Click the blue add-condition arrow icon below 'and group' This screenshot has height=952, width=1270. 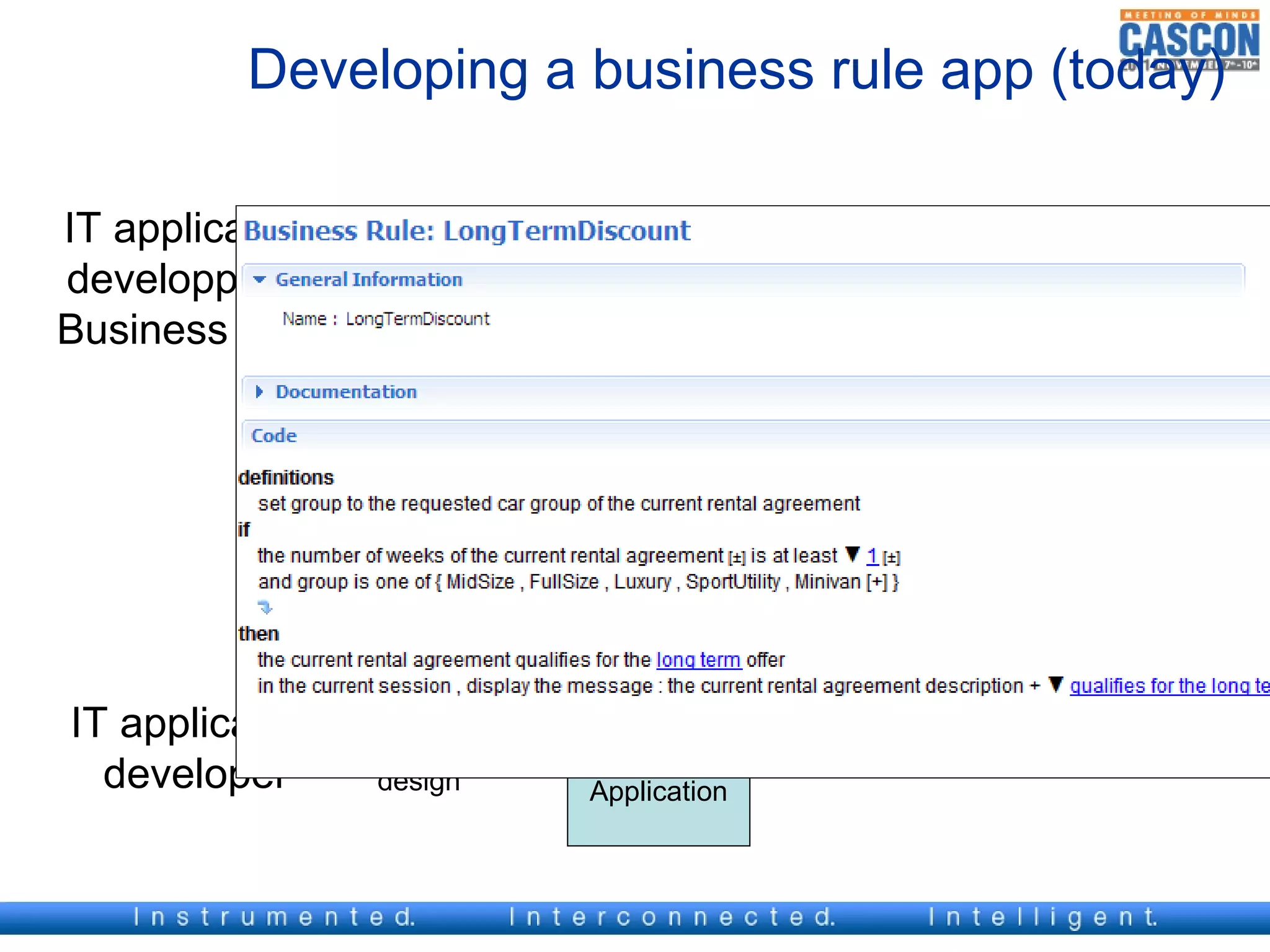coord(265,607)
